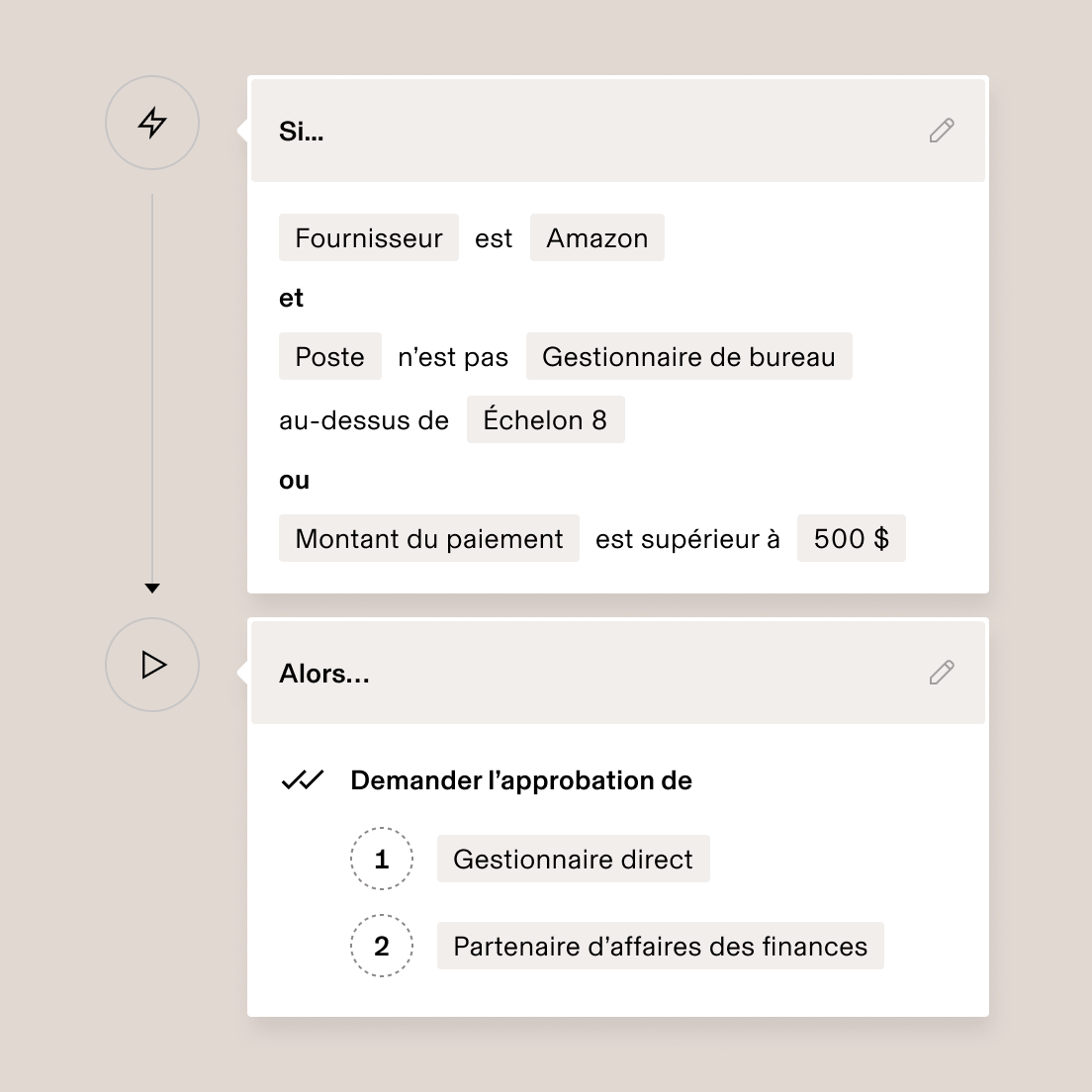Click the Demander l'approbation de label
The image size is (1092, 1092).
point(521,779)
